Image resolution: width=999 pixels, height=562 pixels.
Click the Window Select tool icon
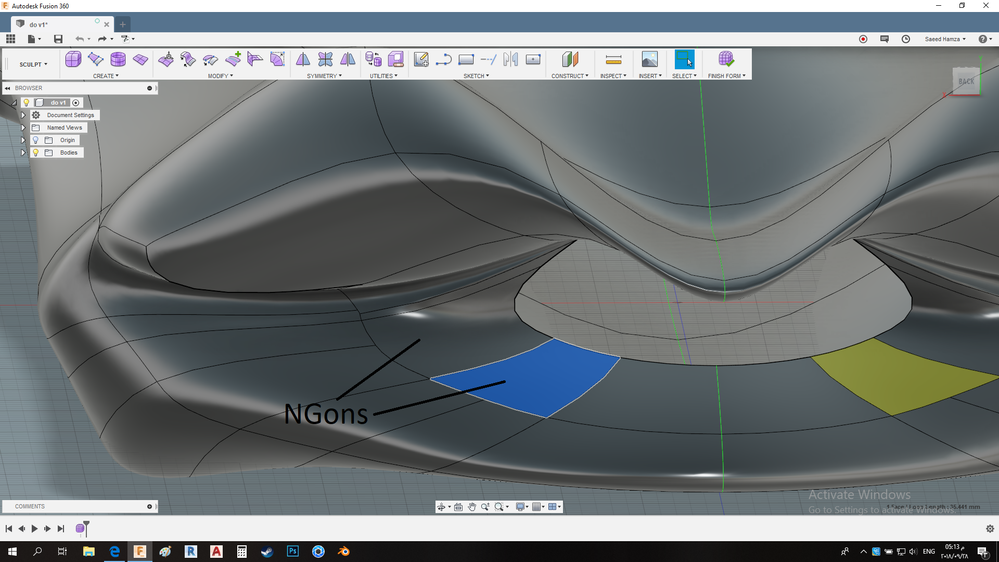click(x=684, y=59)
